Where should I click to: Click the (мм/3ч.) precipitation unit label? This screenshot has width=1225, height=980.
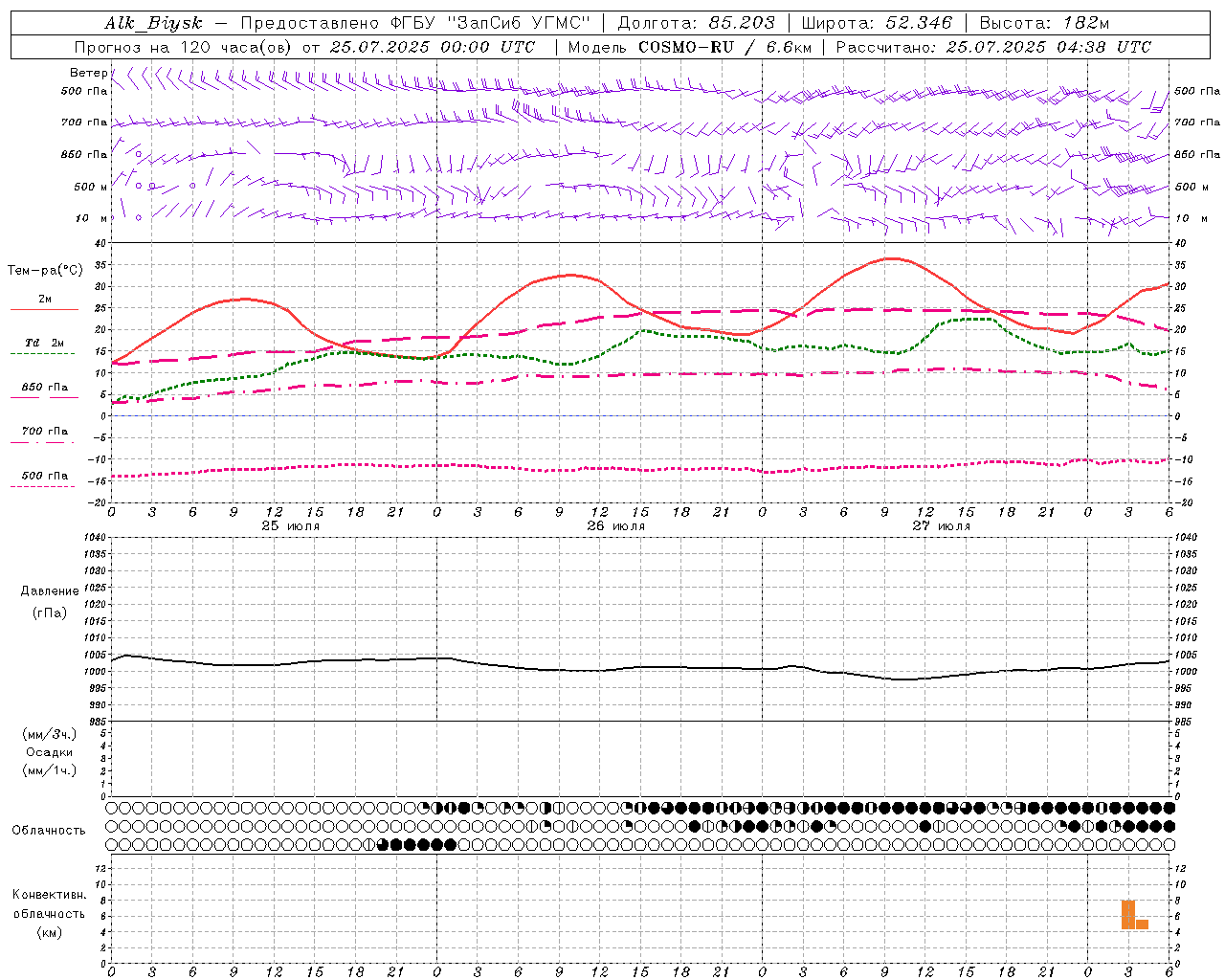tap(49, 734)
